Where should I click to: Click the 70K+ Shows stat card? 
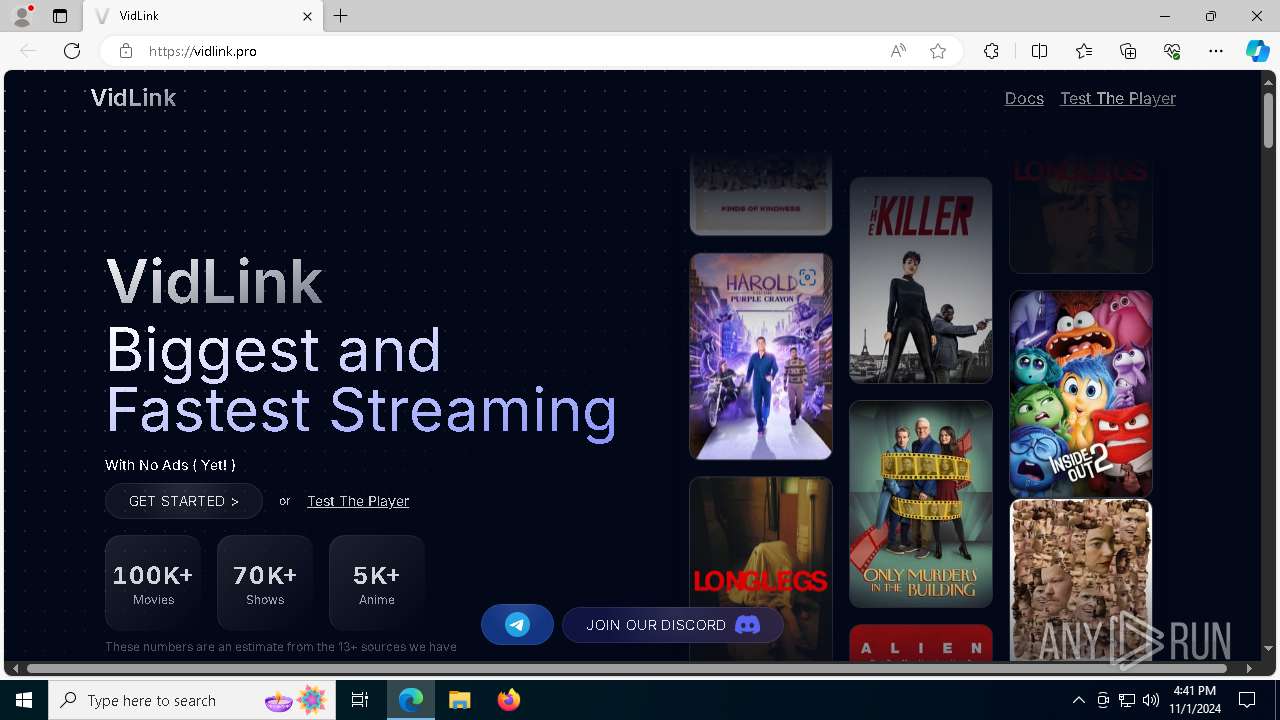265,583
